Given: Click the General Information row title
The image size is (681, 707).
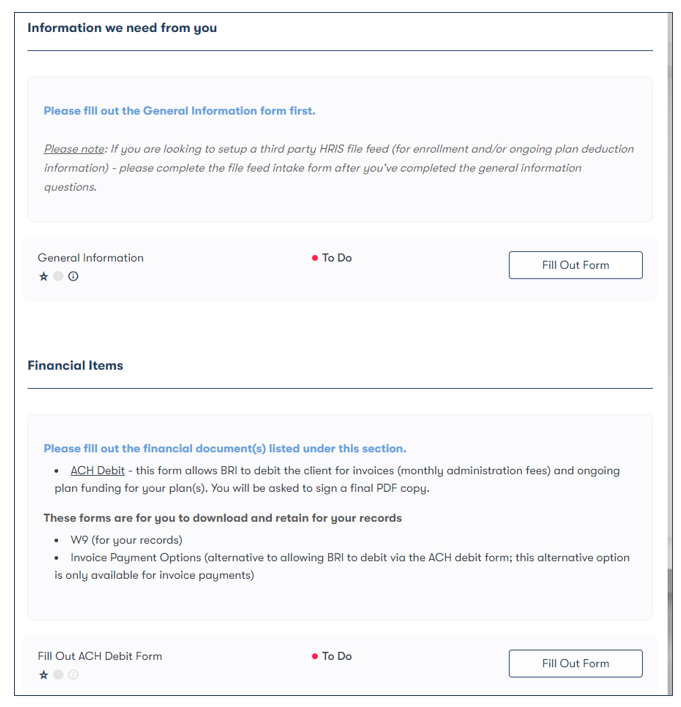Looking at the screenshot, I should [91, 258].
